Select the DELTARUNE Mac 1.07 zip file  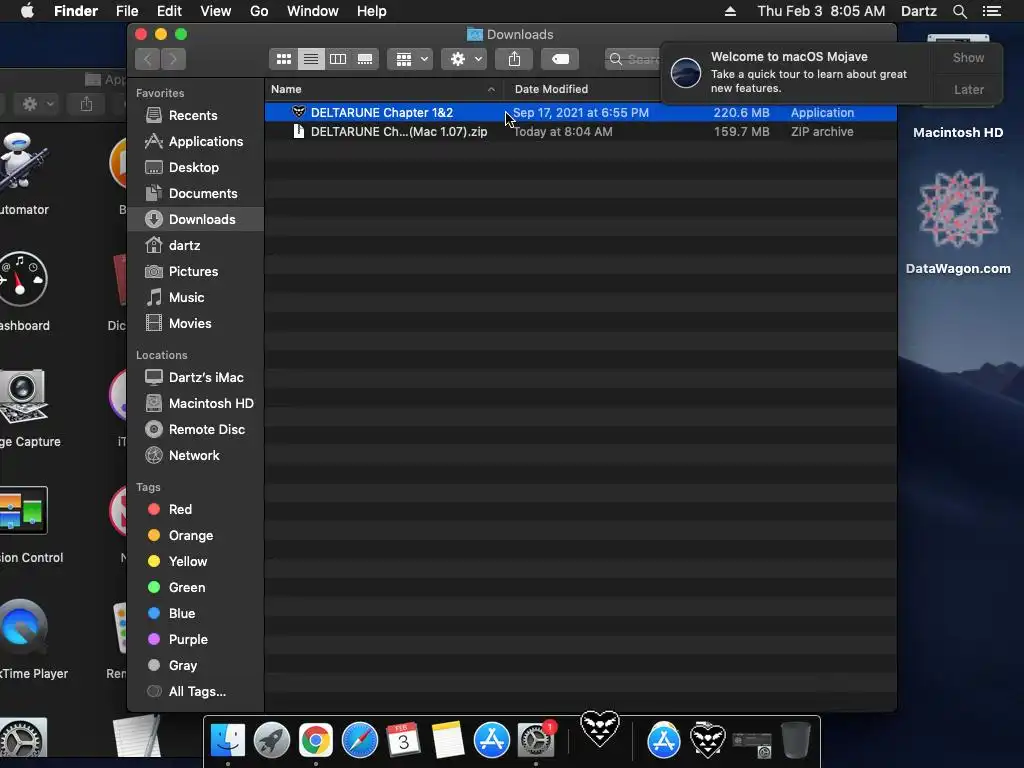point(581,132)
